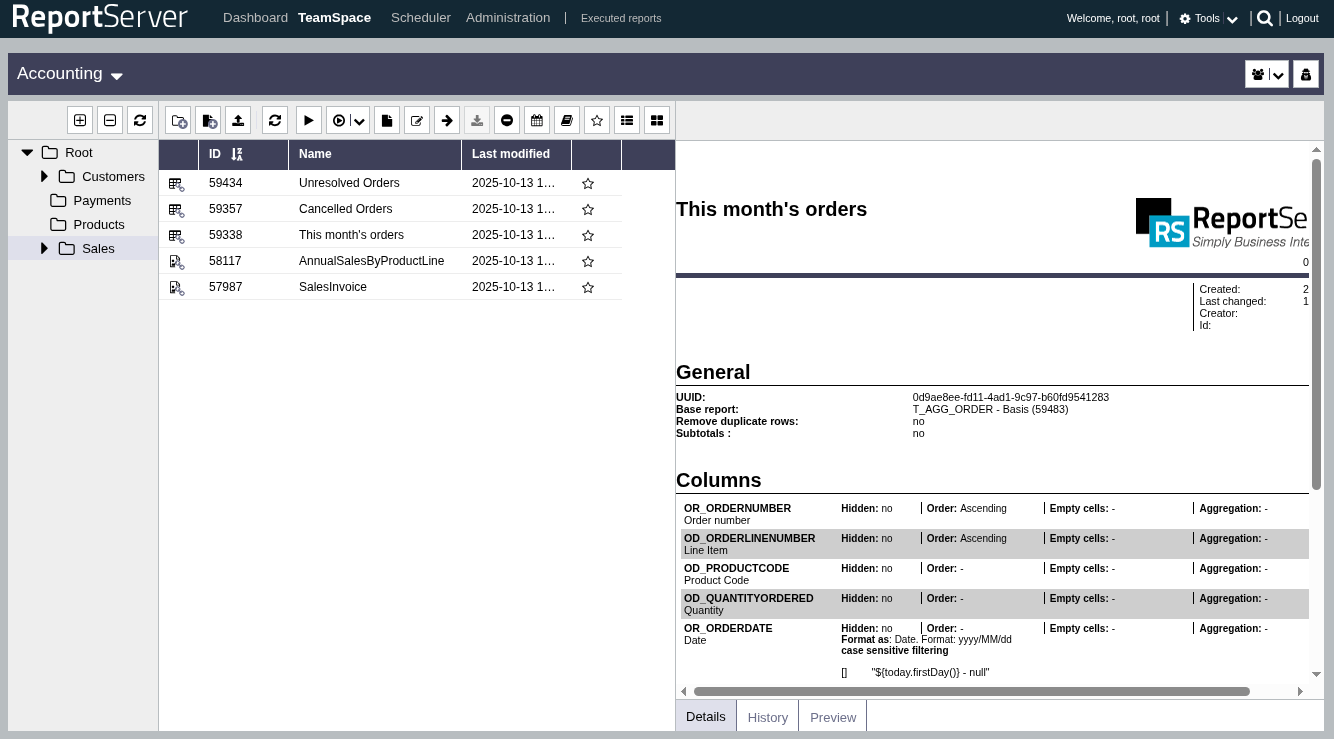Open the Tools dropdown menu
The height and width of the screenshot is (739, 1334).
1208,18
